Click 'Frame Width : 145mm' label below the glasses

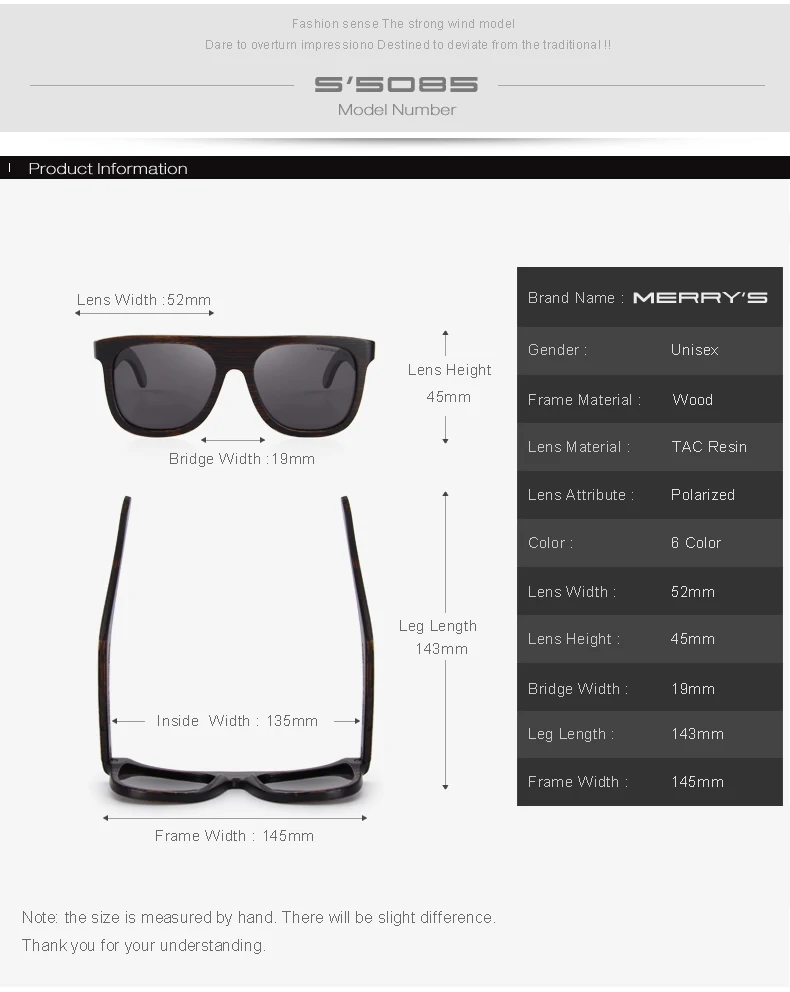click(234, 836)
